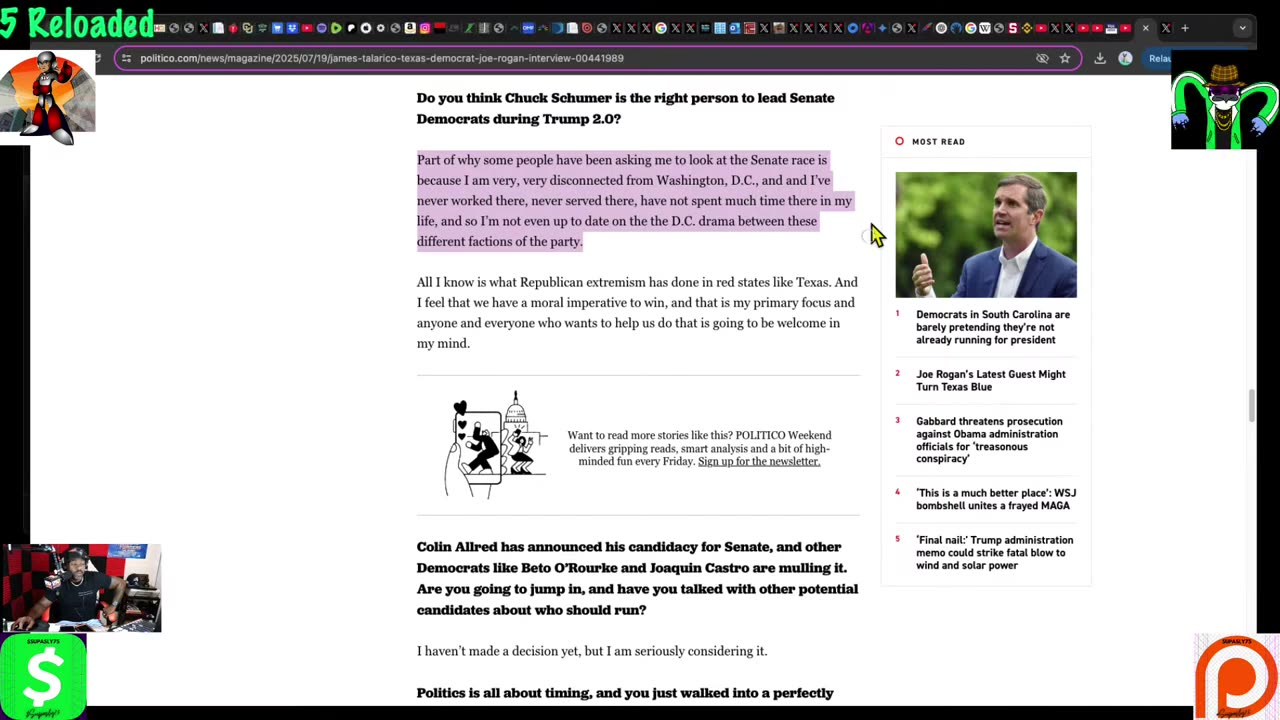The width and height of the screenshot is (1280, 720).
Task: Open the Most Read featured photo
Action: tap(986, 235)
